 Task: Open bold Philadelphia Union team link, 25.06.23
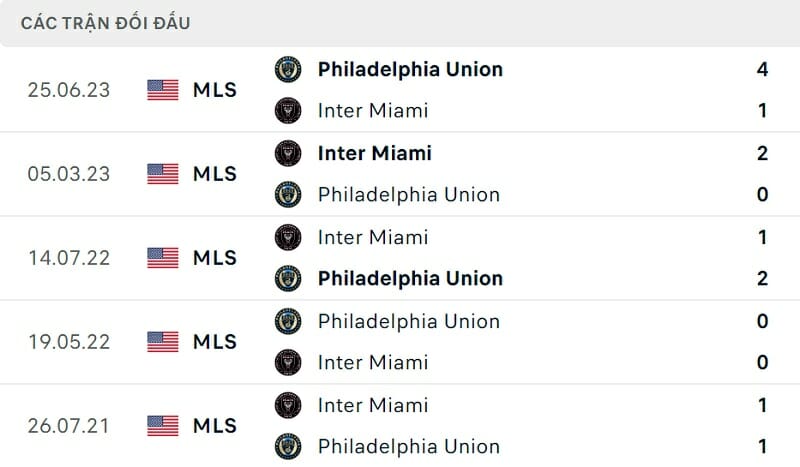point(410,69)
